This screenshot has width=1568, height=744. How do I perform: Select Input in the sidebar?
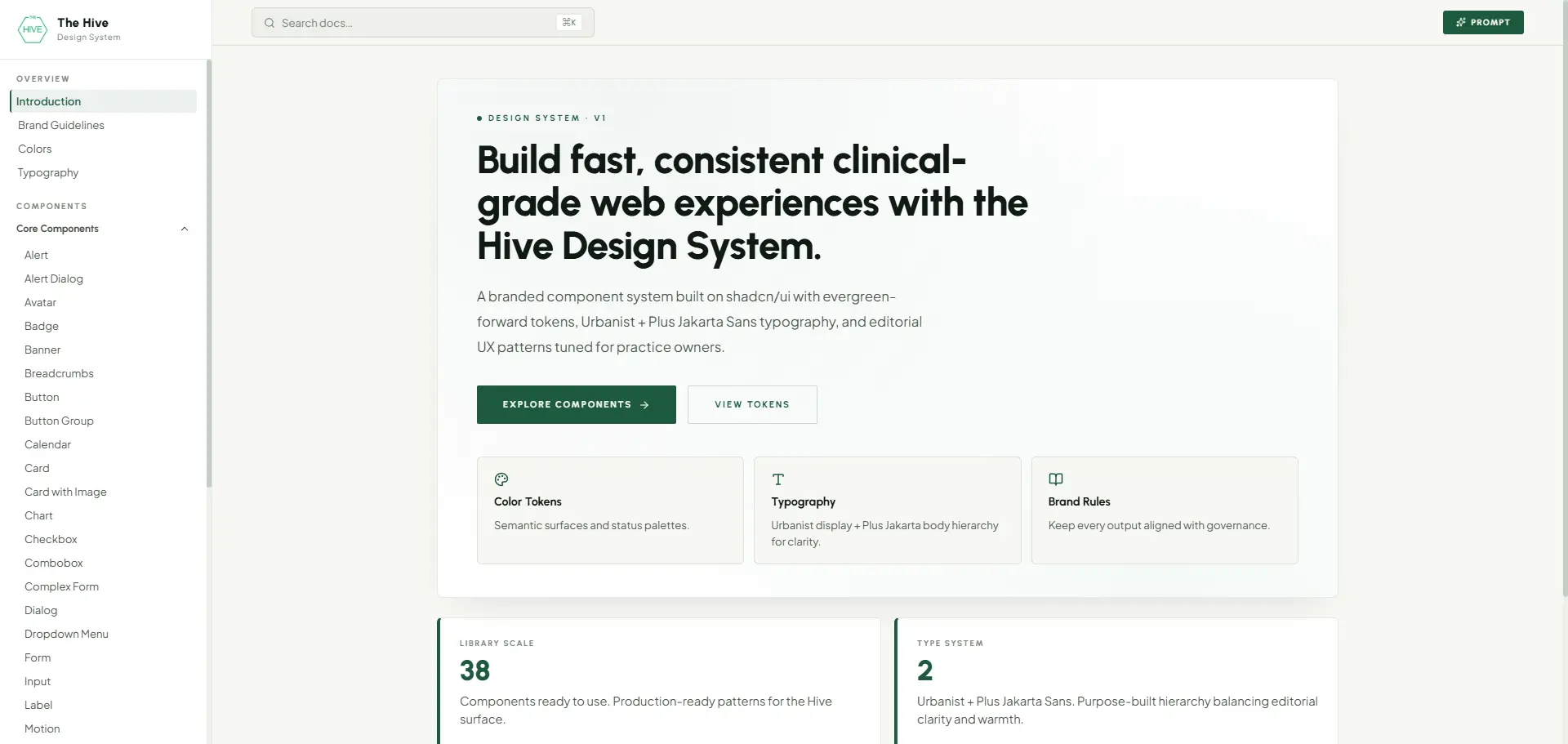pos(38,681)
